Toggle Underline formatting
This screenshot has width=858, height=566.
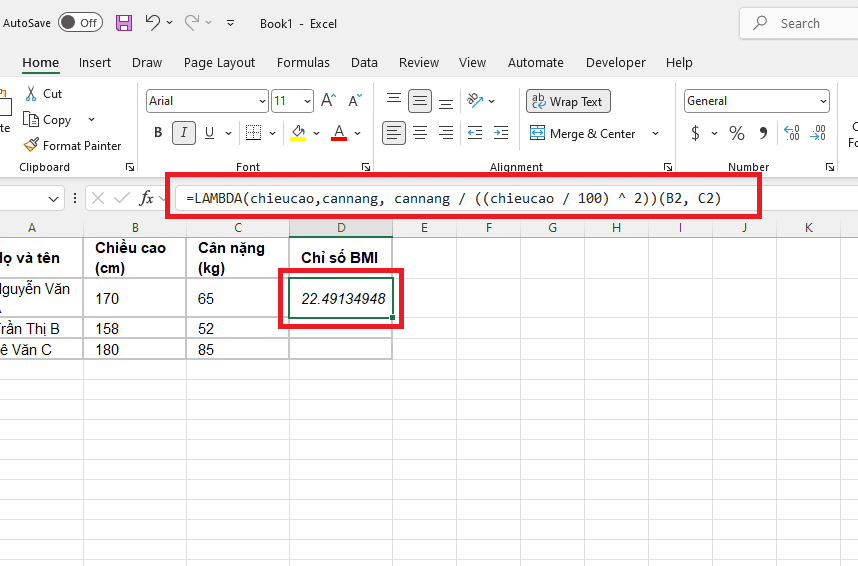coord(209,132)
